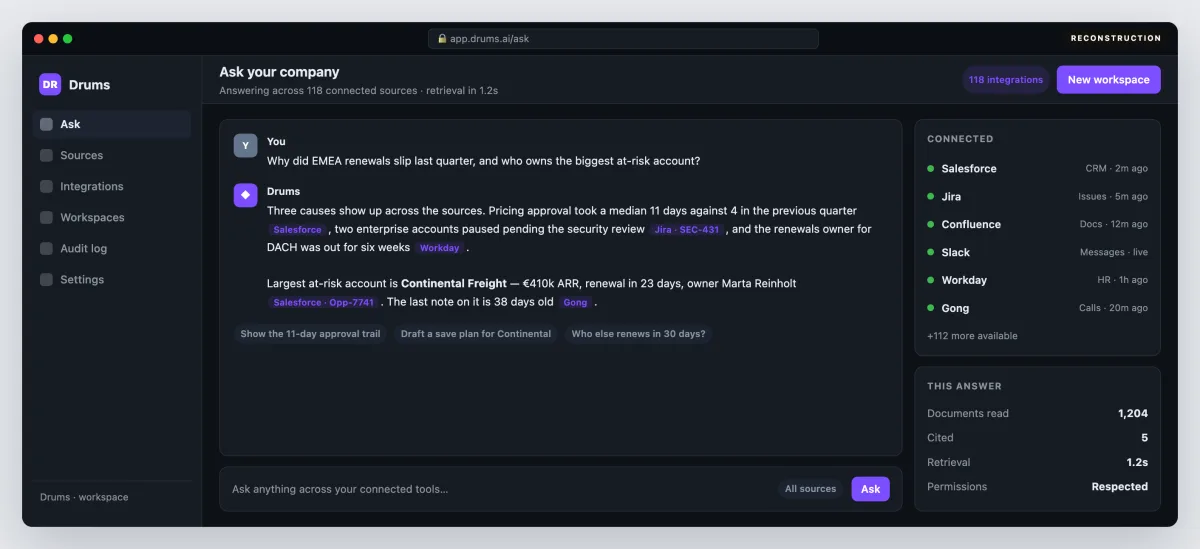Click the Ask sidebar icon
1200x549 pixels.
[46, 124]
